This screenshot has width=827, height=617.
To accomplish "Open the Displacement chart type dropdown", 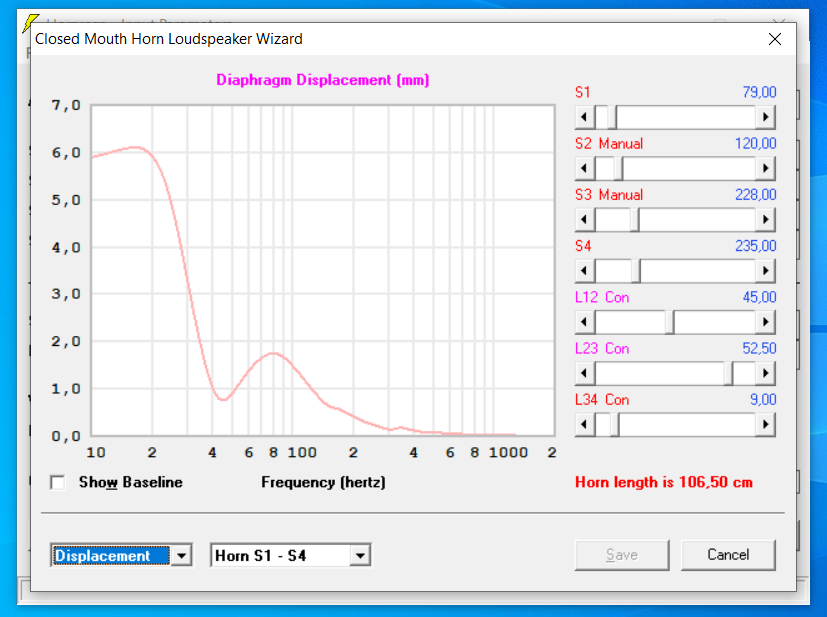I will [181, 555].
